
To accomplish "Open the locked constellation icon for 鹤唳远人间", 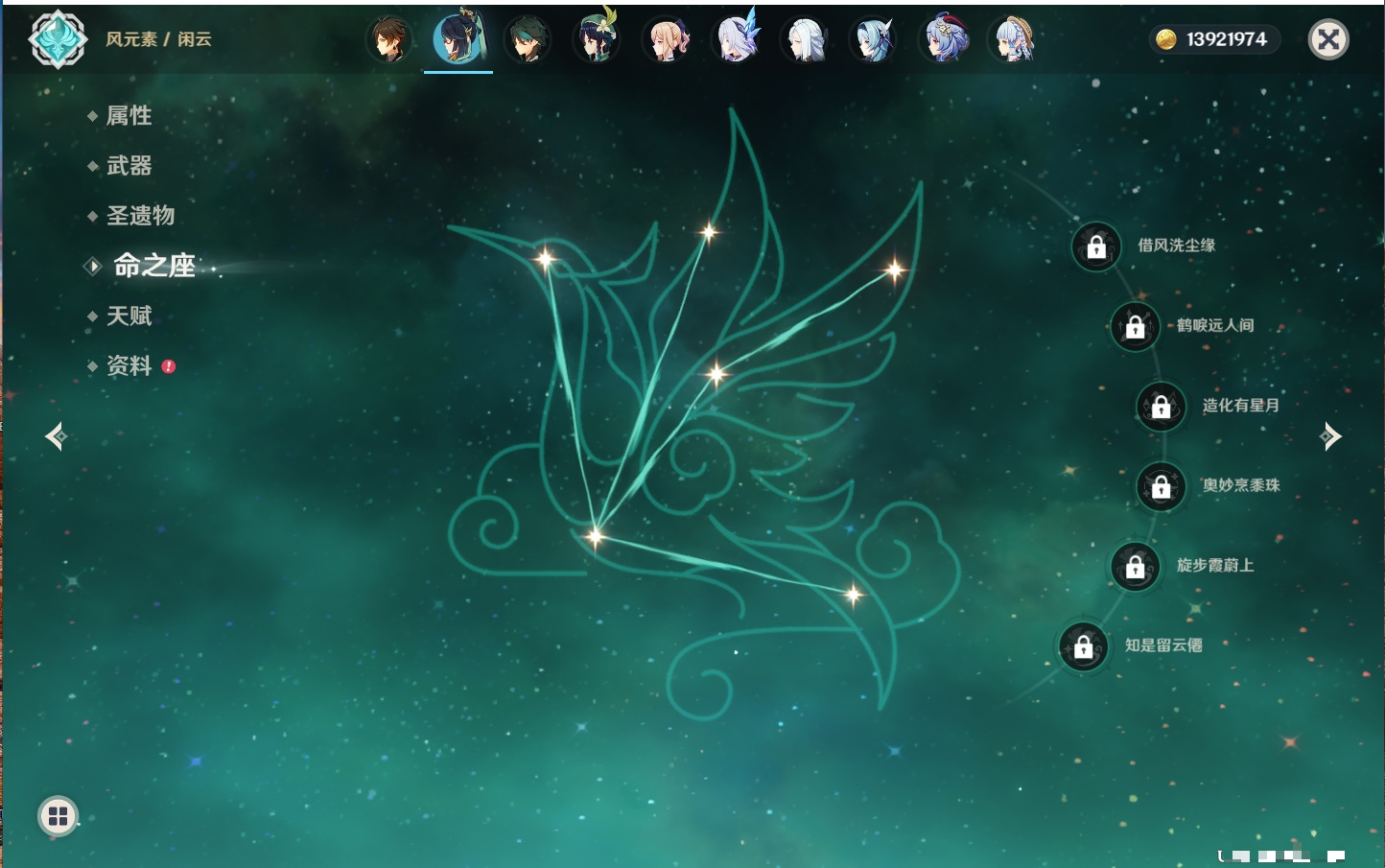I will click(x=1136, y=327).
